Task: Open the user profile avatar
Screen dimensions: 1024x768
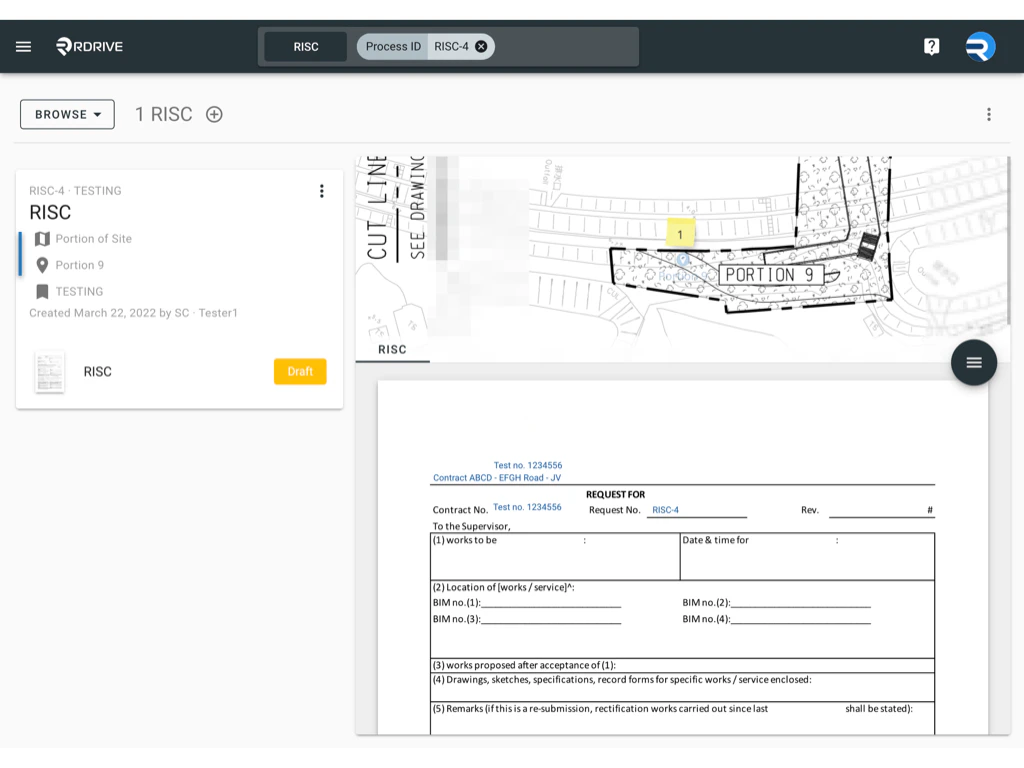Action: [980, 46]
